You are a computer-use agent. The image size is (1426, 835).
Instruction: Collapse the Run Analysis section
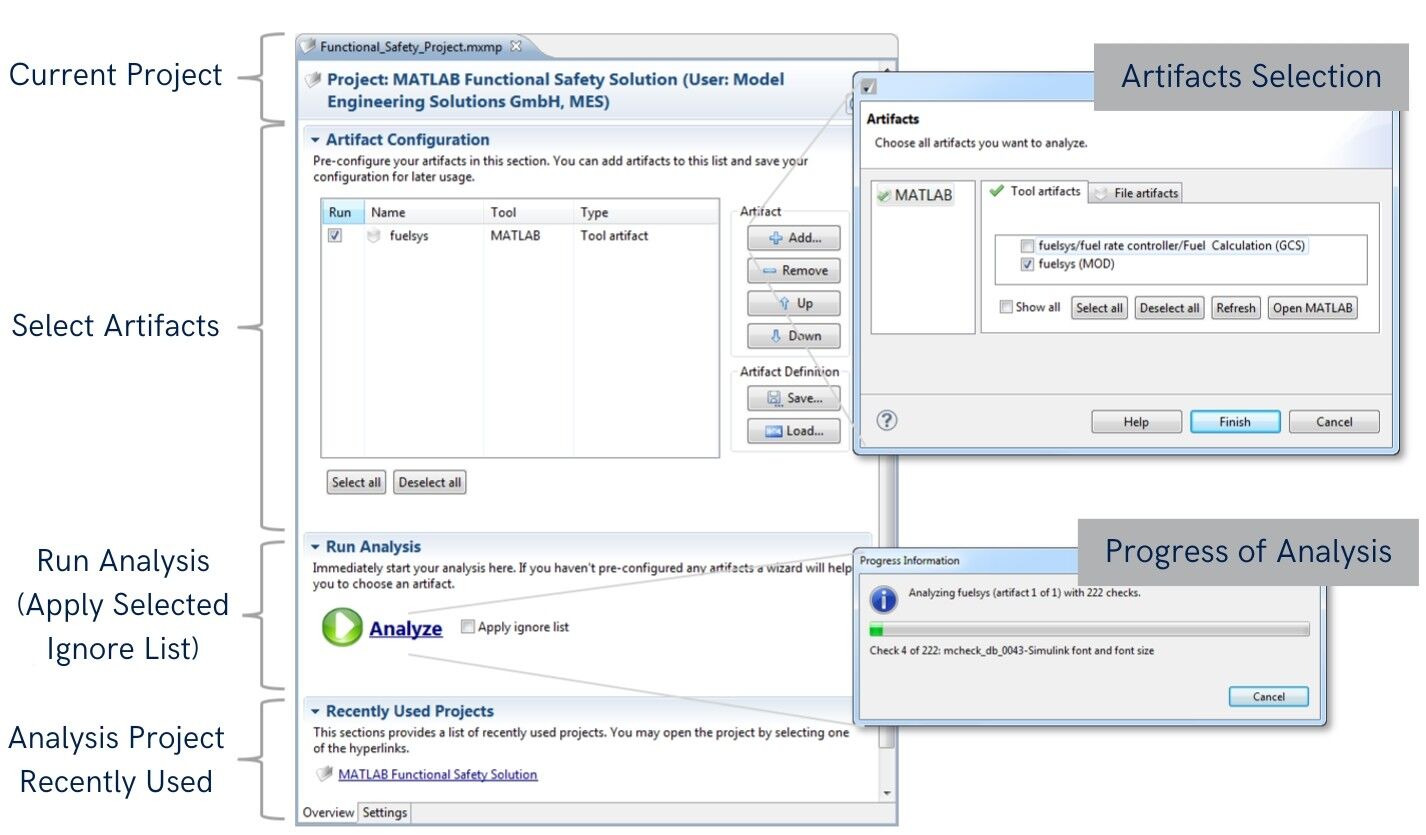[315, 547]
